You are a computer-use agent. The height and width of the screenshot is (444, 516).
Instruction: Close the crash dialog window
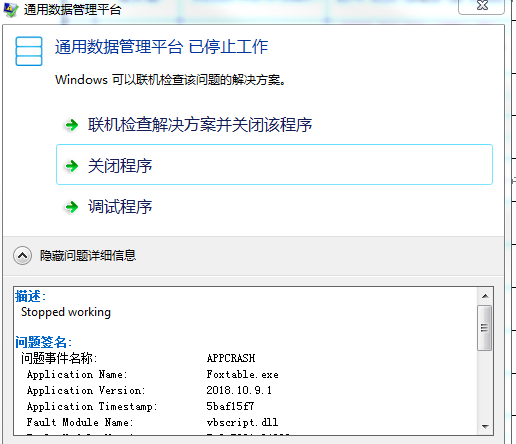(x=482, y=6)
